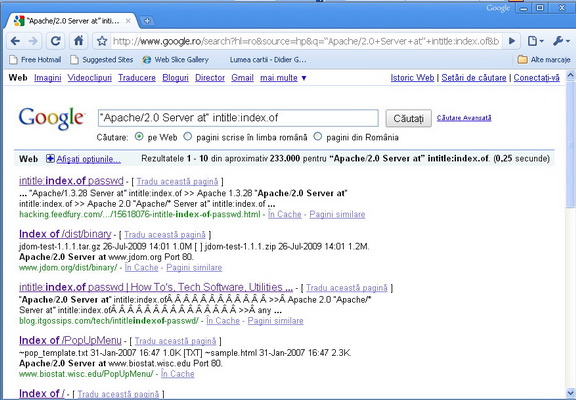Open the 'Index of /' result
Image resolution: width=576 pixels, height=400 pixels.
pyautogui.click(x=42, y=393)
